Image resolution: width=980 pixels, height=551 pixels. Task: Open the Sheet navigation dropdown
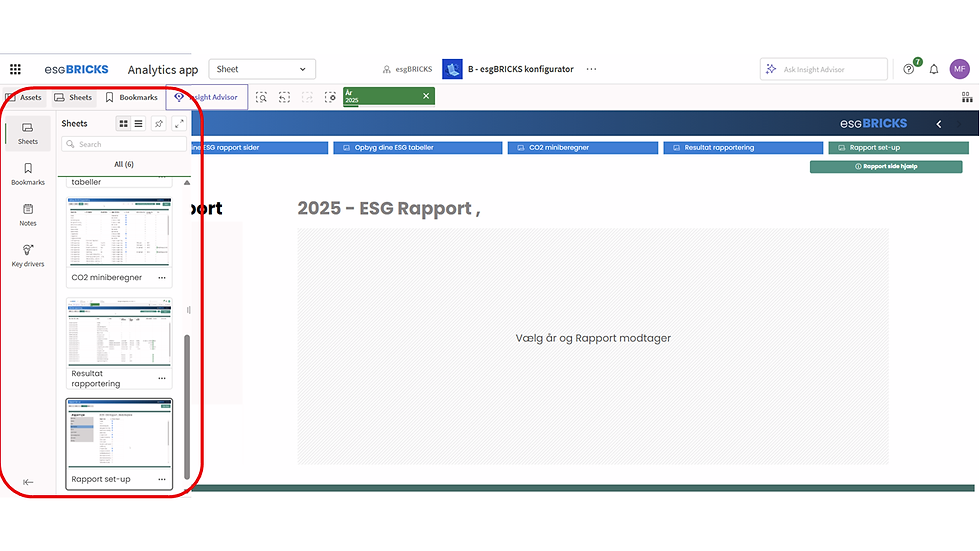click(262, 69)
